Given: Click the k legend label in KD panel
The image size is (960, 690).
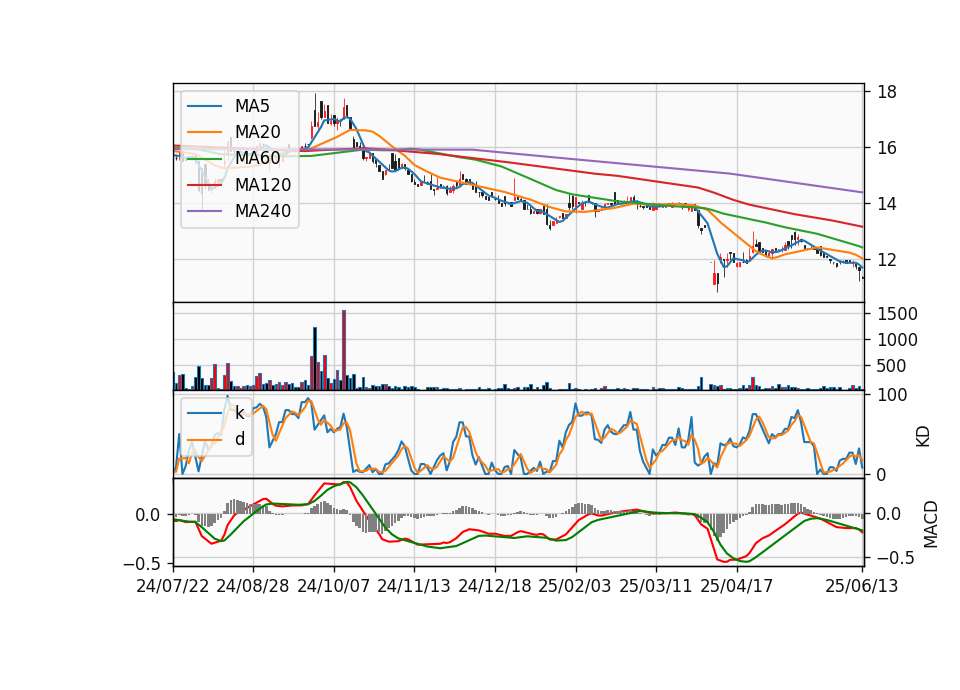Looking at the screenshot, I should [239, 413].
